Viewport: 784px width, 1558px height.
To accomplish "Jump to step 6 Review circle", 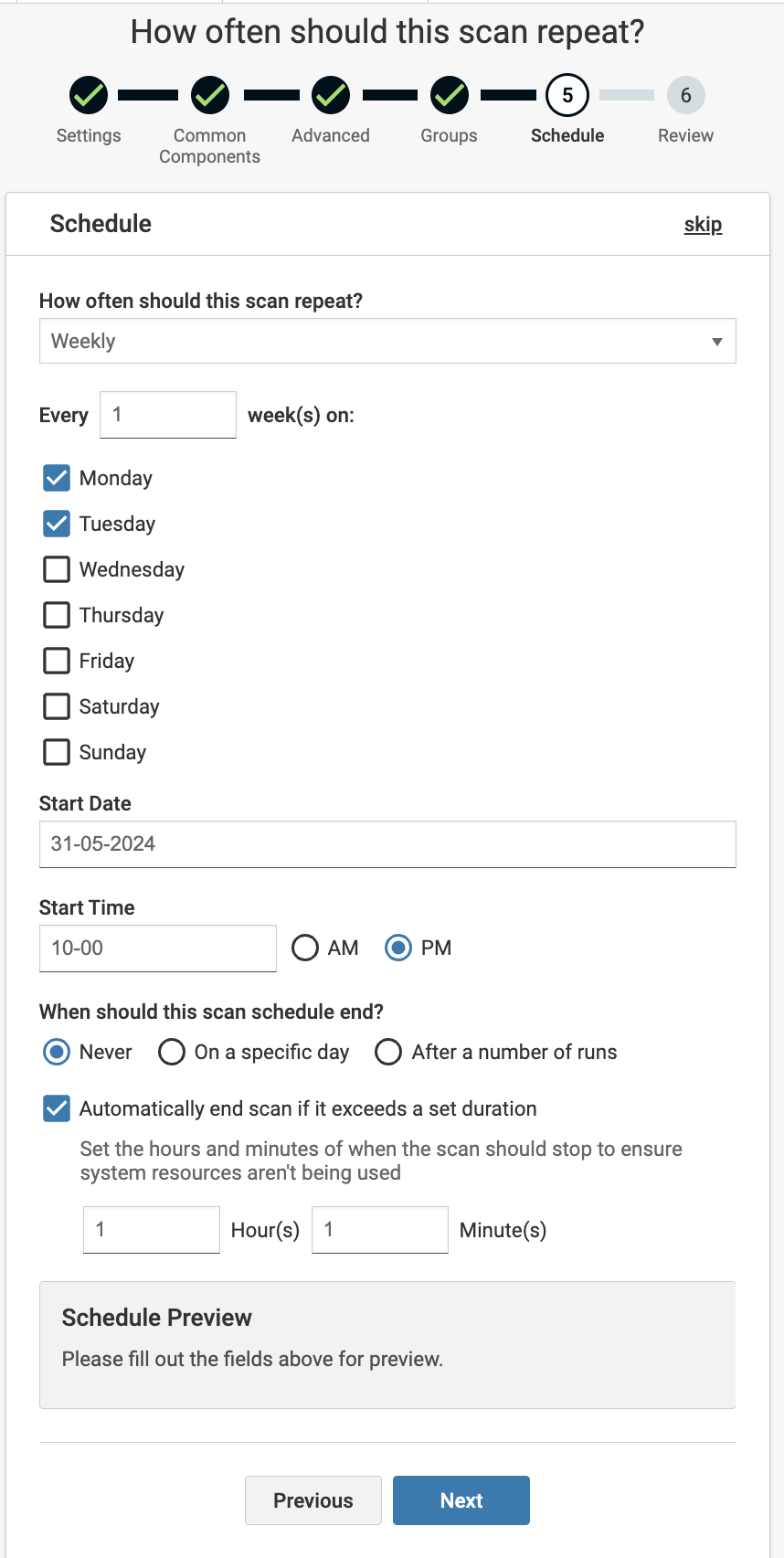I will [x=685, y=95].
